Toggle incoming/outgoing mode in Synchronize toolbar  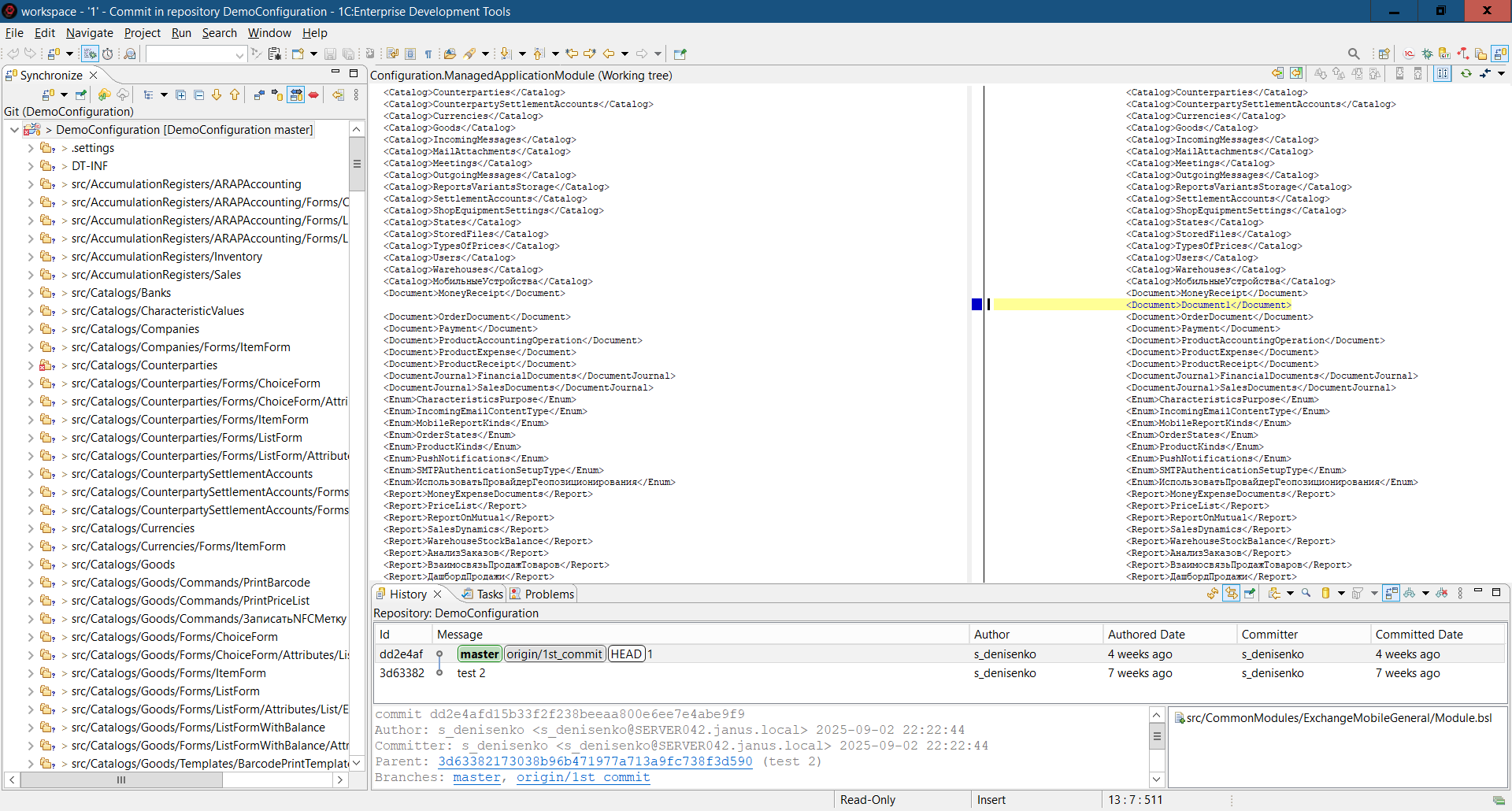295,95
